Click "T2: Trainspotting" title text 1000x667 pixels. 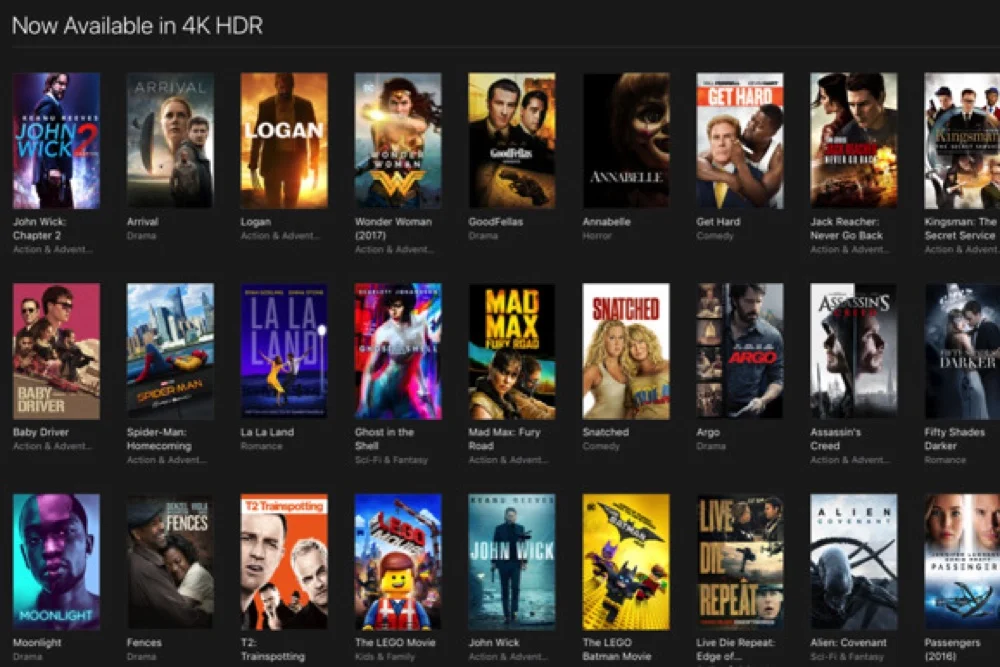click(x=273, y=649)
